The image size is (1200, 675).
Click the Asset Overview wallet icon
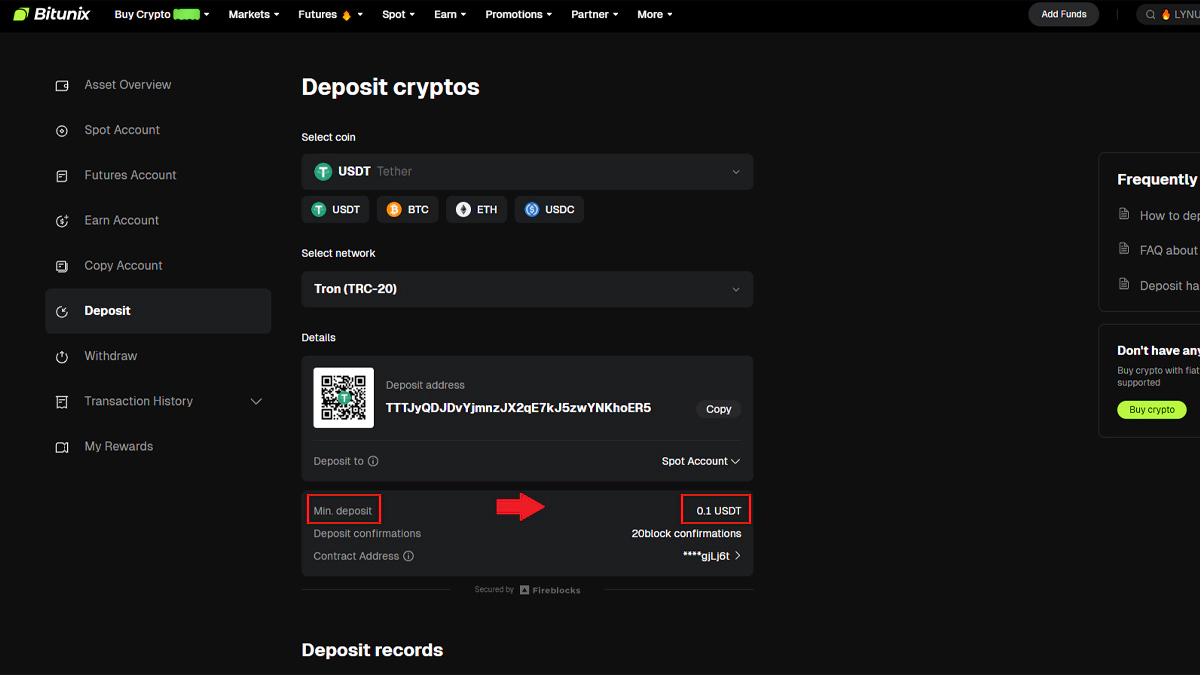coord(62,86)
